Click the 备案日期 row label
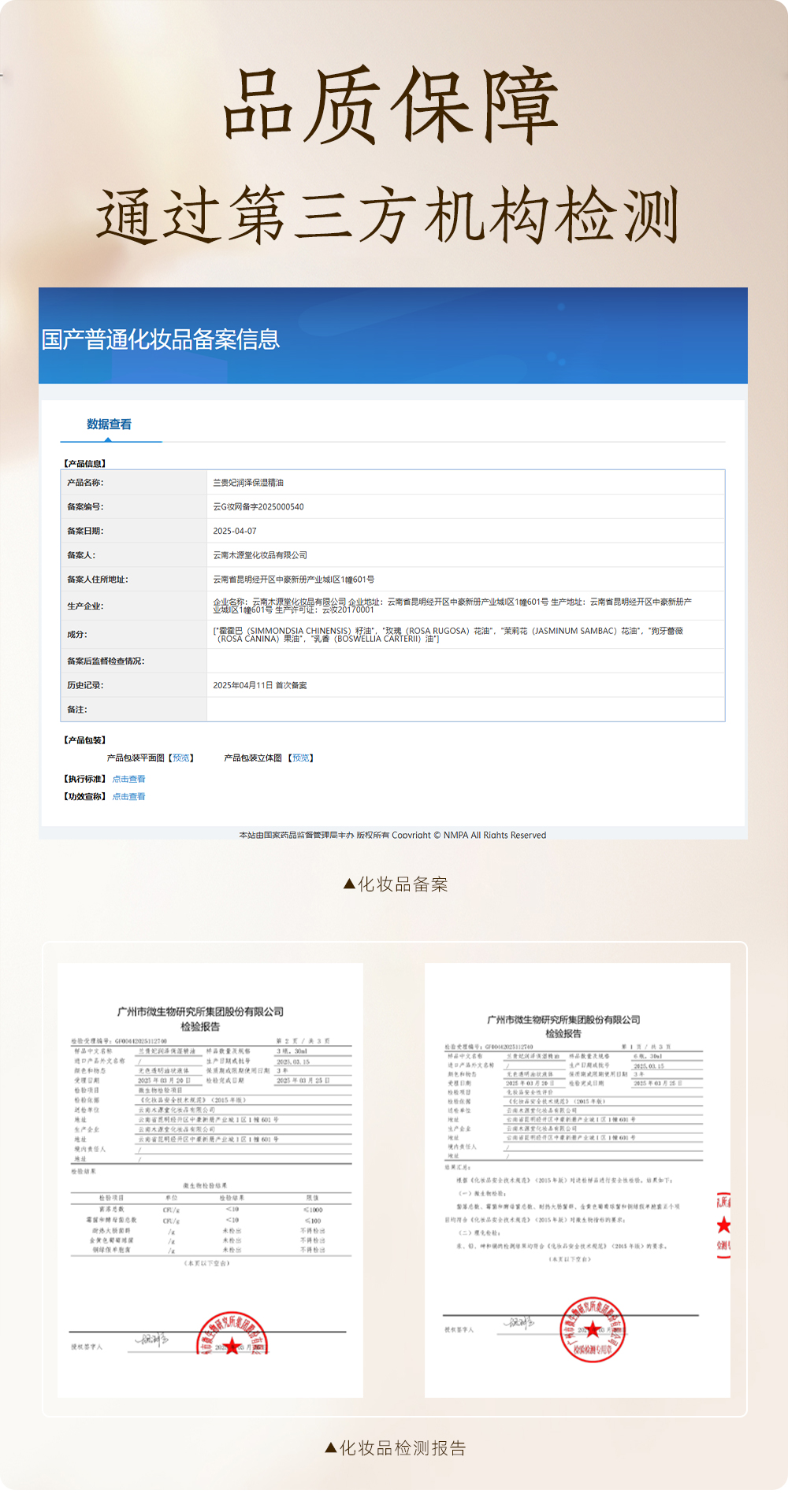 click(85, 532)
